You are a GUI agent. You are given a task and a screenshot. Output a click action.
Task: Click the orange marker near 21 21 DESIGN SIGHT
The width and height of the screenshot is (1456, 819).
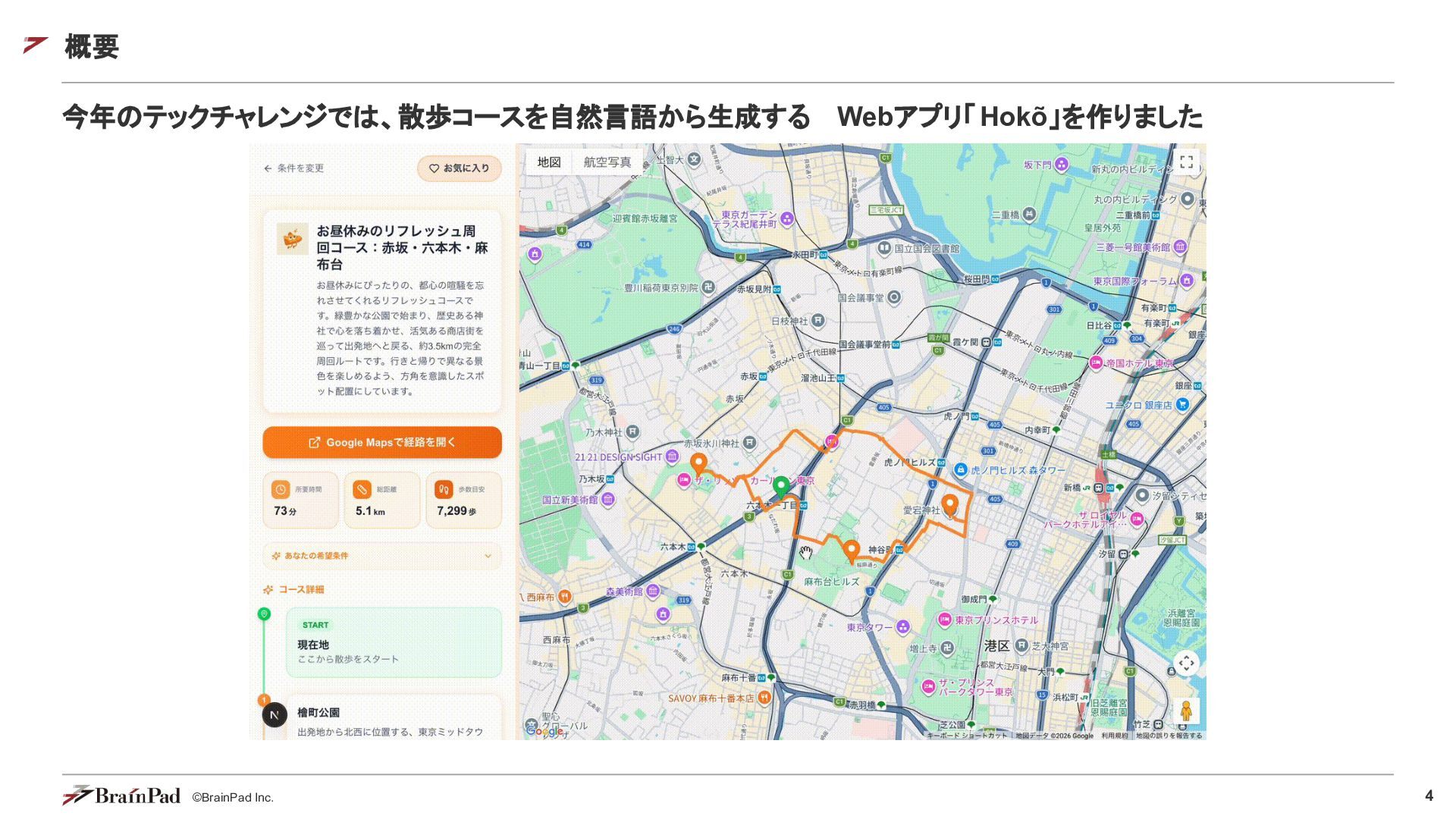[698, 464]
